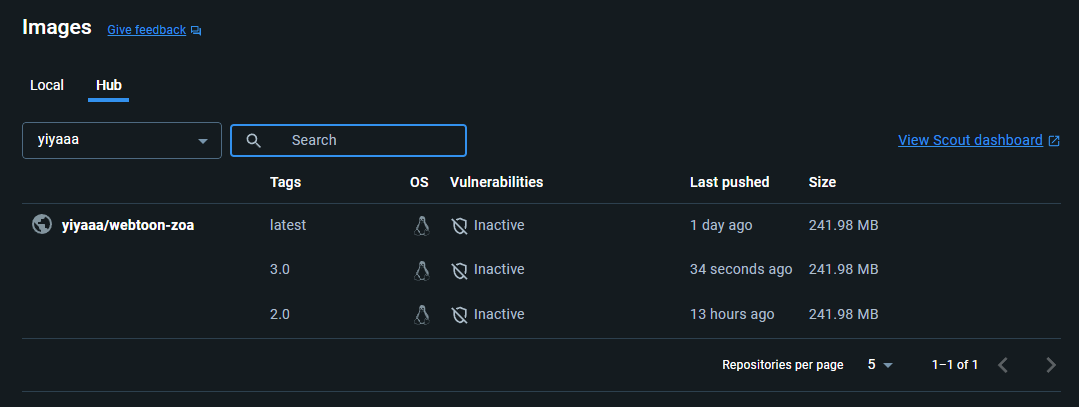Click the '1–1 of 1' pagination text
1079x407 pixels.
pyautogui.click(x=954, y=365)
